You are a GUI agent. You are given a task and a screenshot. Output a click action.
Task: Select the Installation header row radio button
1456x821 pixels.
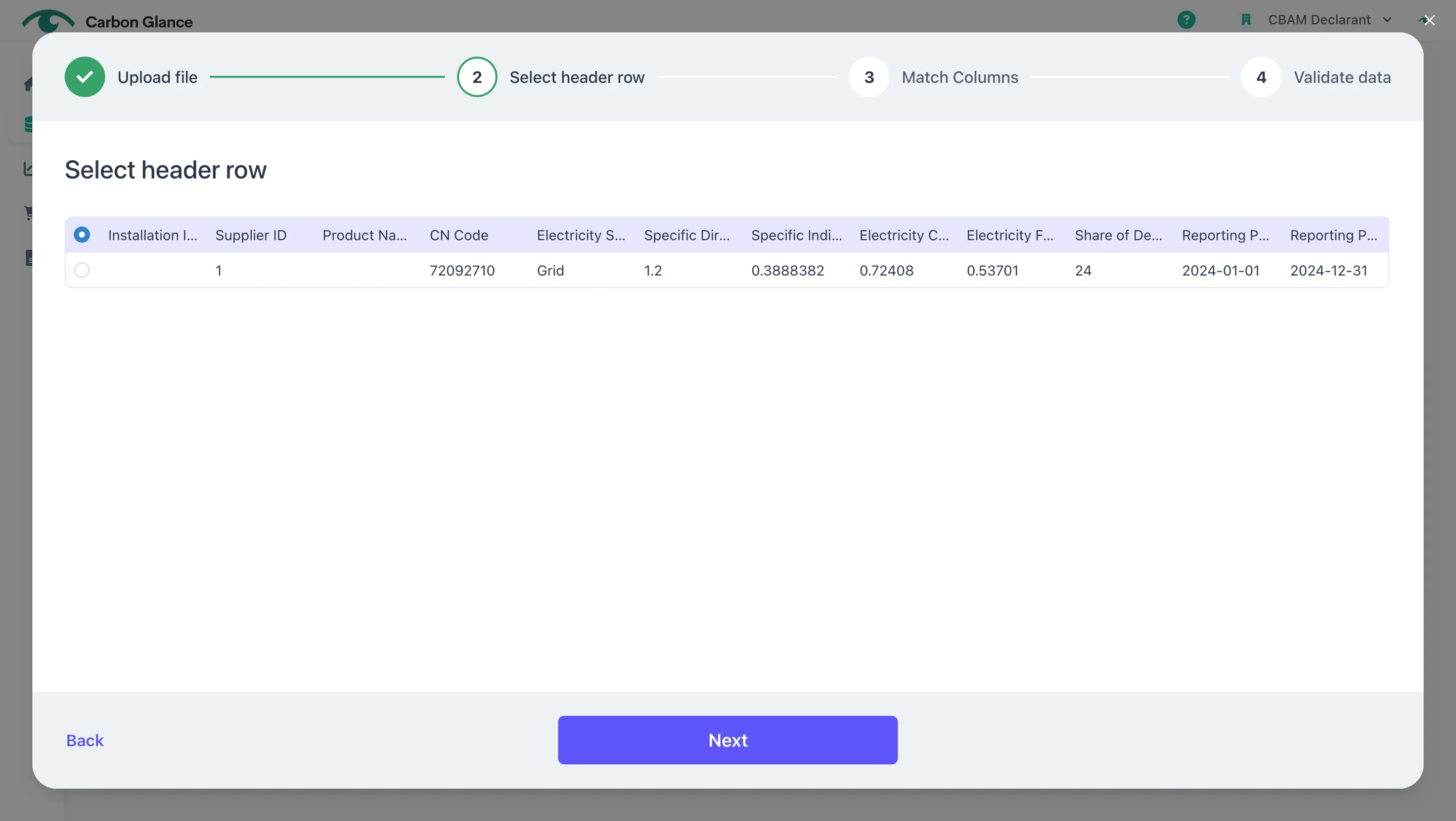[82, 235]
